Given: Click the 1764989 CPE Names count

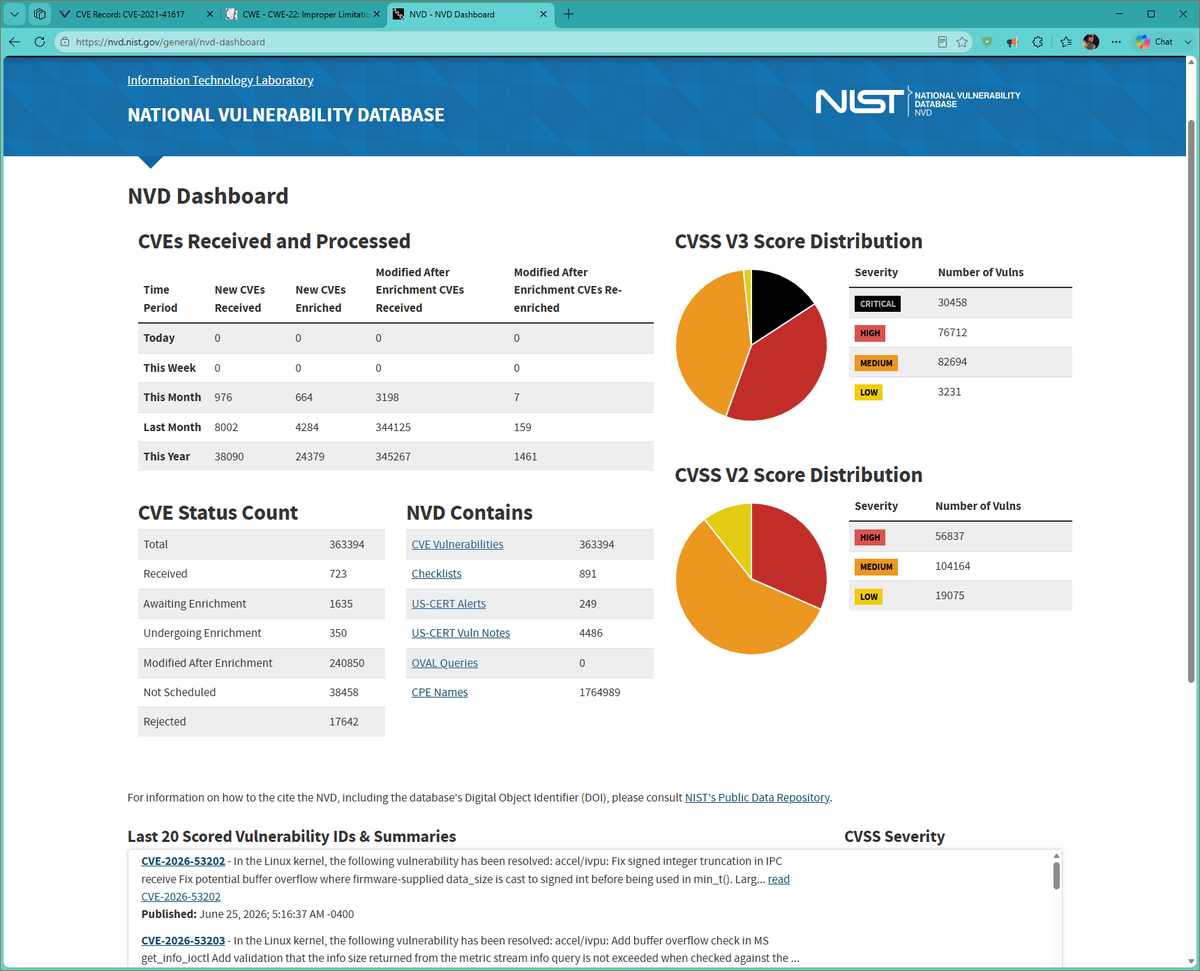Looking at the screenshot, I should [600, 692].
